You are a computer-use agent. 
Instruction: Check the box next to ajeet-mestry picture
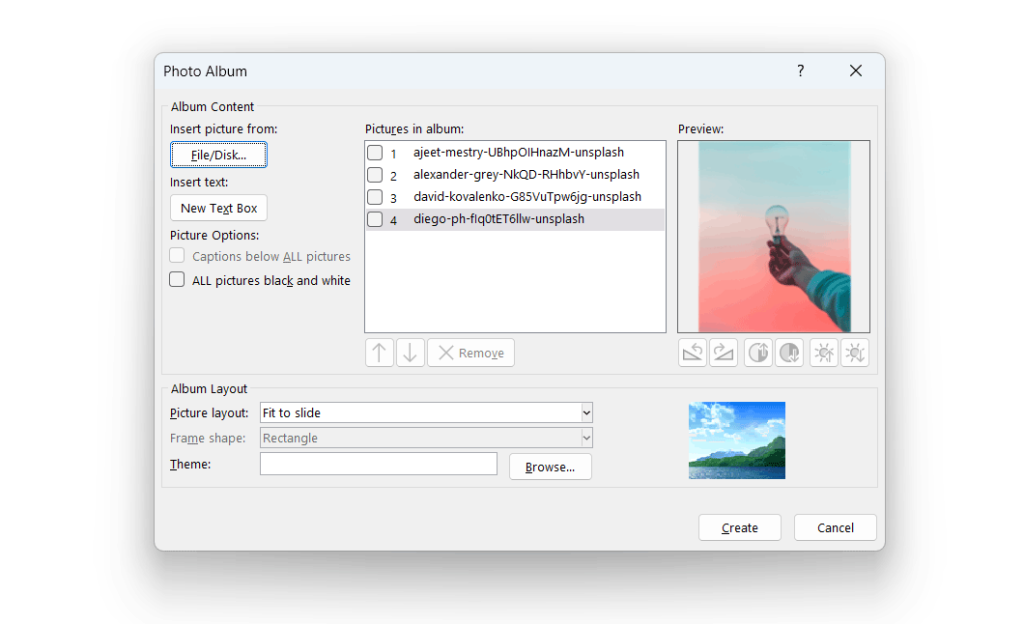tap(377, 152)
